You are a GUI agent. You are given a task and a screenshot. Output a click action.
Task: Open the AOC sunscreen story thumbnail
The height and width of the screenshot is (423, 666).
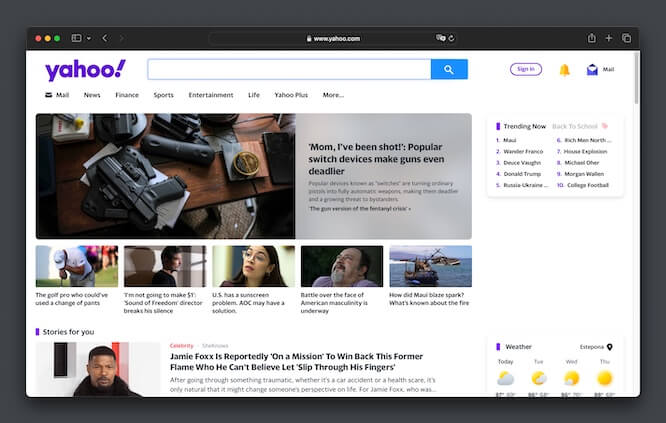(x=254, y=266)
